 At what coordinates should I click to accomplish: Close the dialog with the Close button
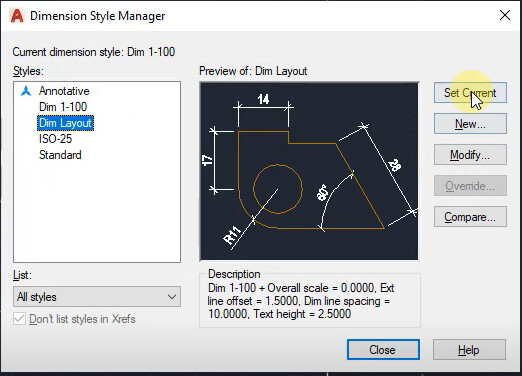click(x=383, y=350)
